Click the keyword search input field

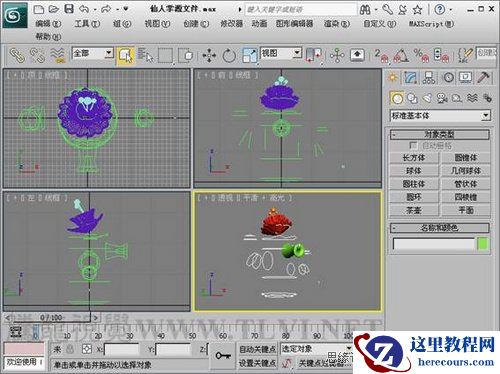point(301,9)
